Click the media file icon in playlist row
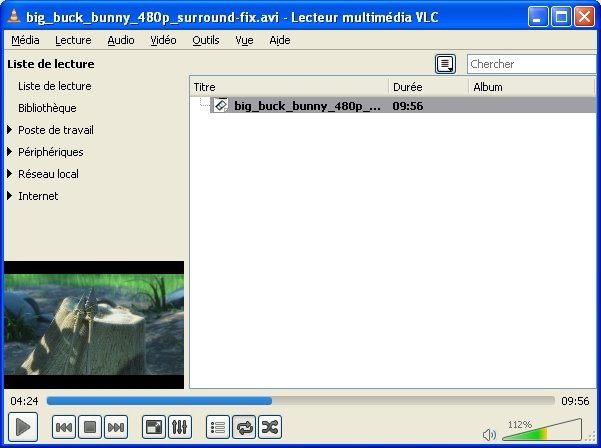Screen dimensions: 601x448 (221, 105)
